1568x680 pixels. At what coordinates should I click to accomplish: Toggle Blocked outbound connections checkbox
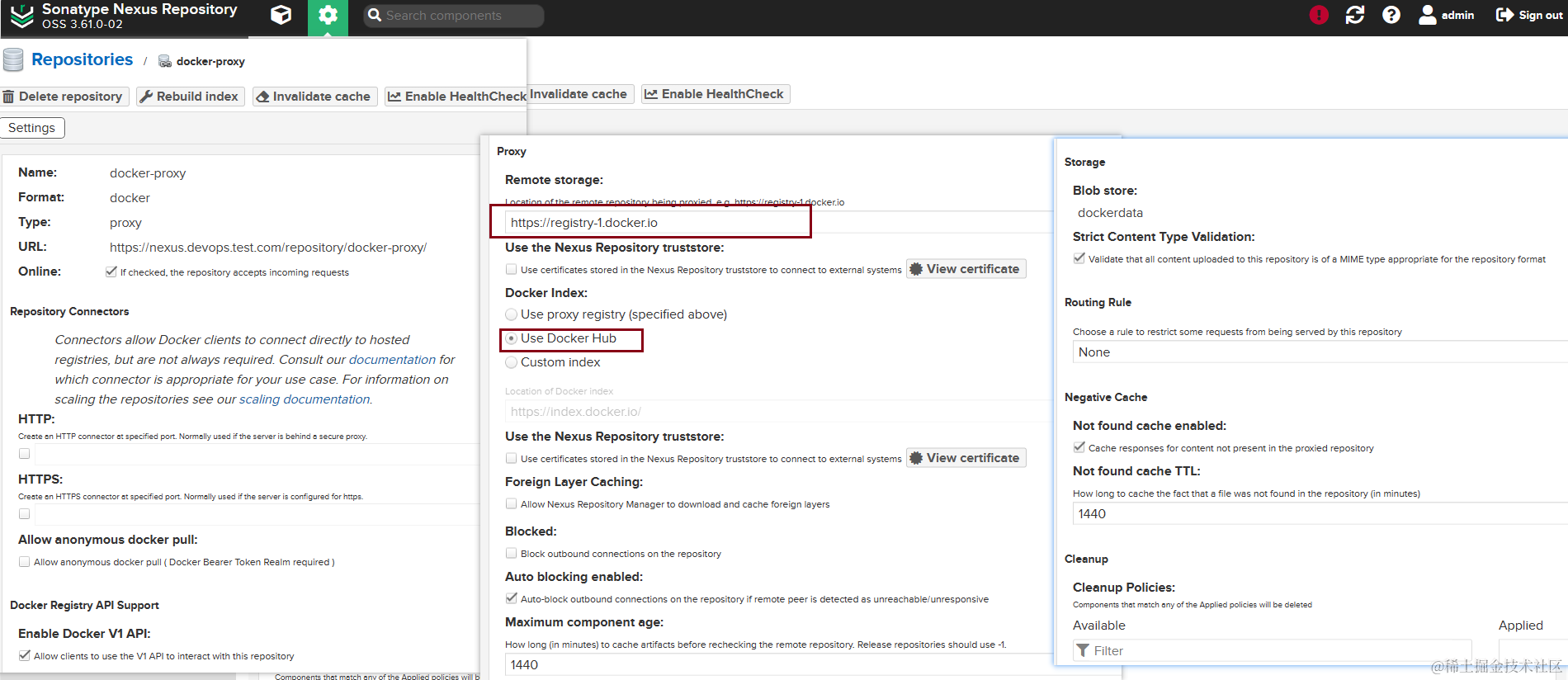click(511, 553)
